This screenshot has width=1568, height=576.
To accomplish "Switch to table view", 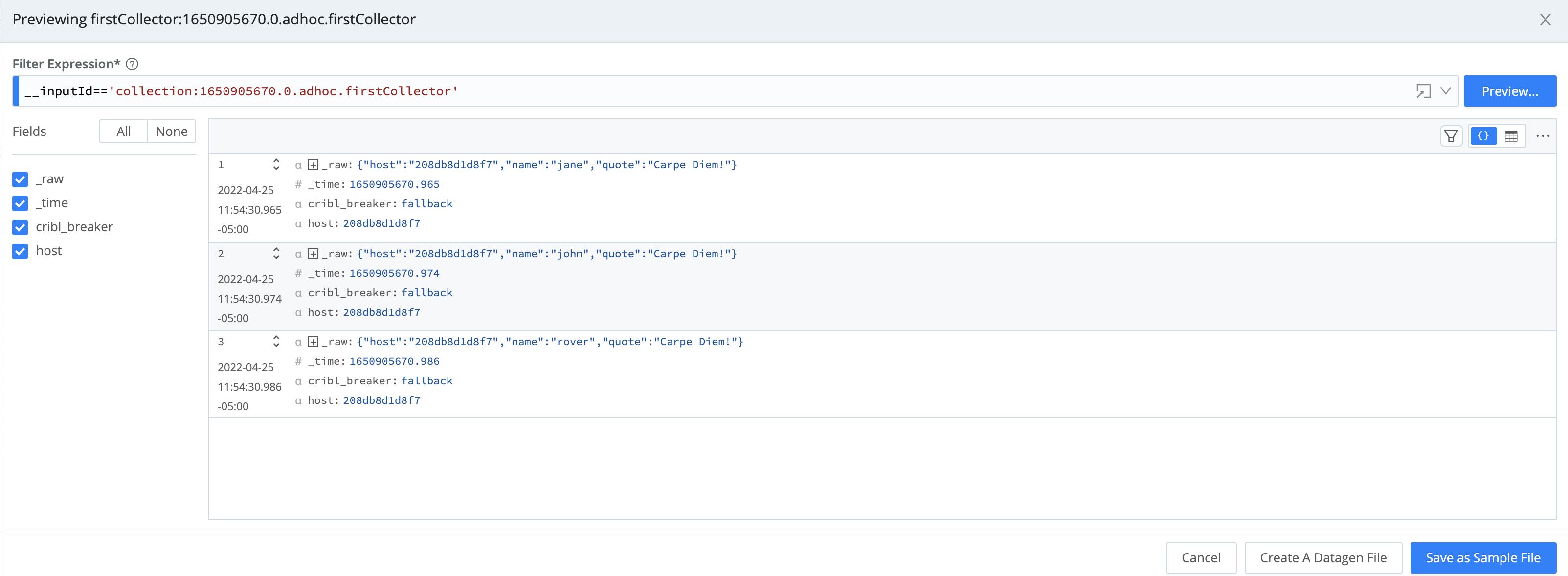I will (x=1510, y=135).
